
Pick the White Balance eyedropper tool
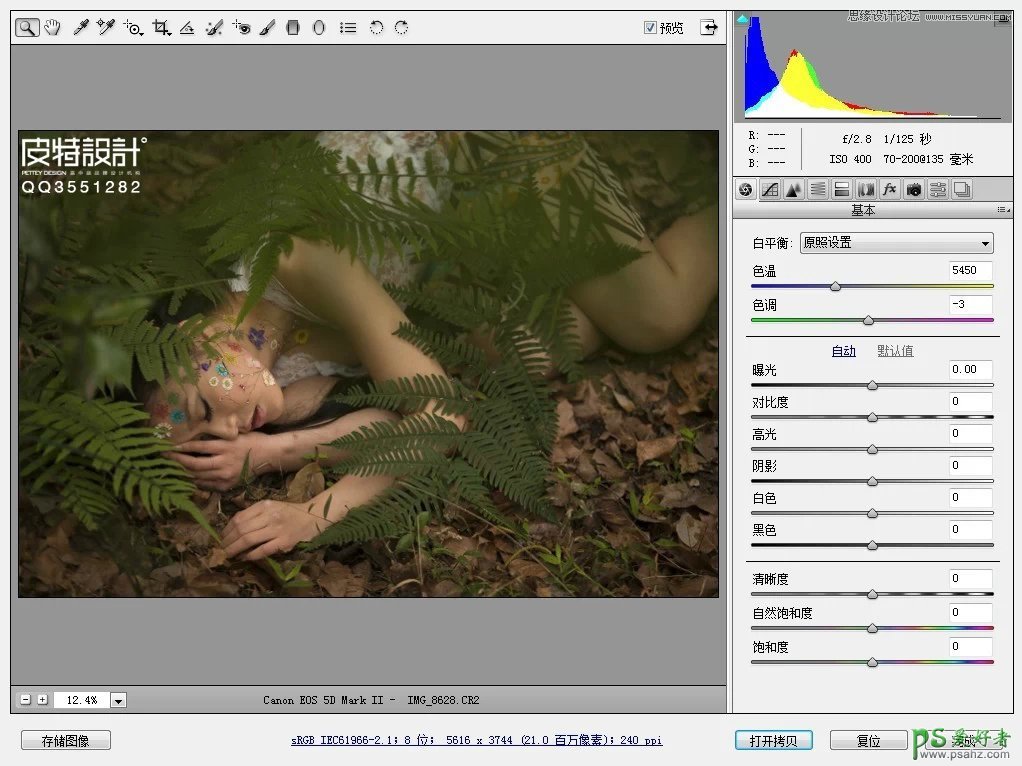tap(81, 28)
